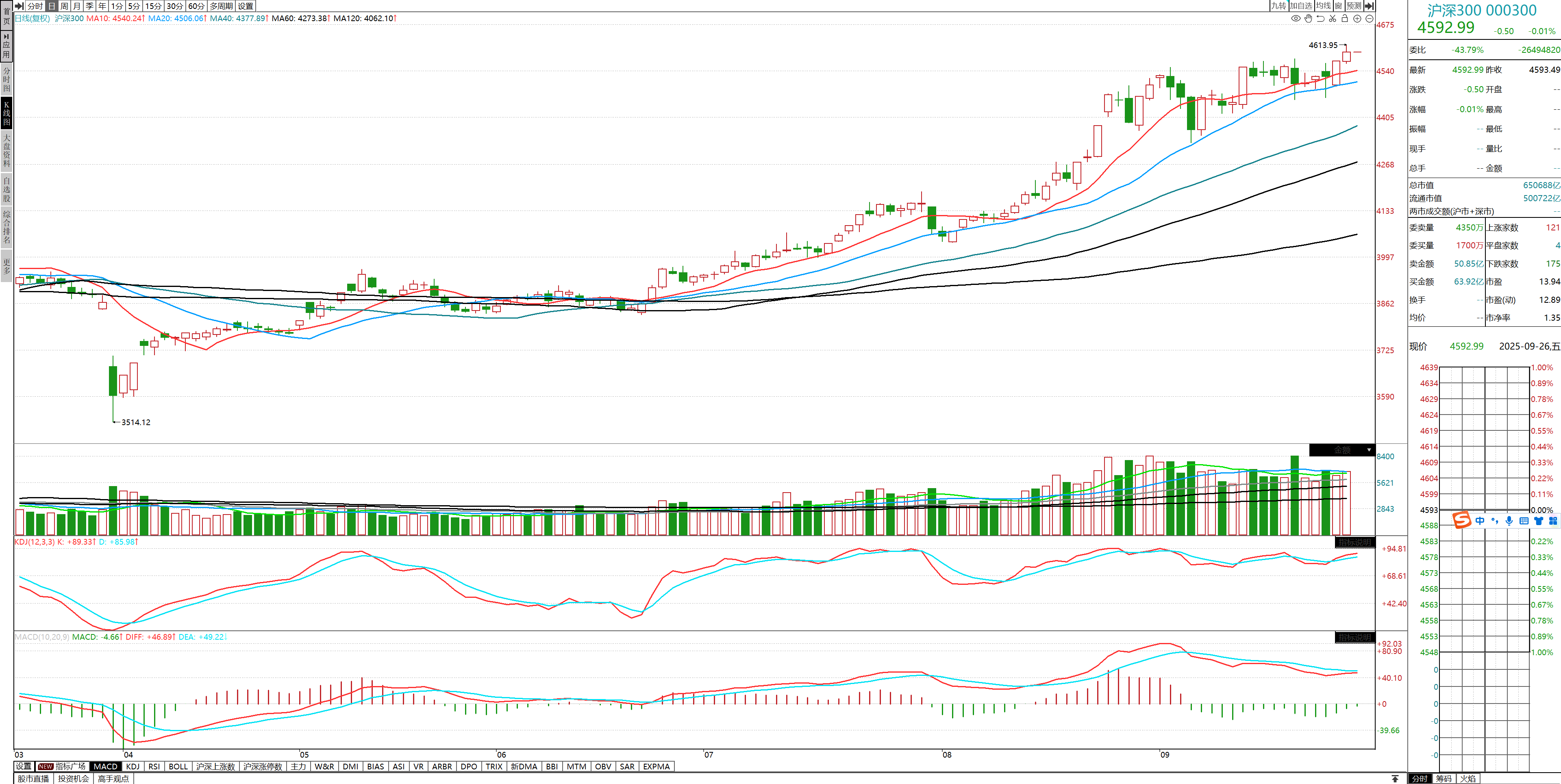Viewport: 1561px width, 784px height.
Task: Click 指标说明 link in KDJ panel
Action: [1354, 542]
